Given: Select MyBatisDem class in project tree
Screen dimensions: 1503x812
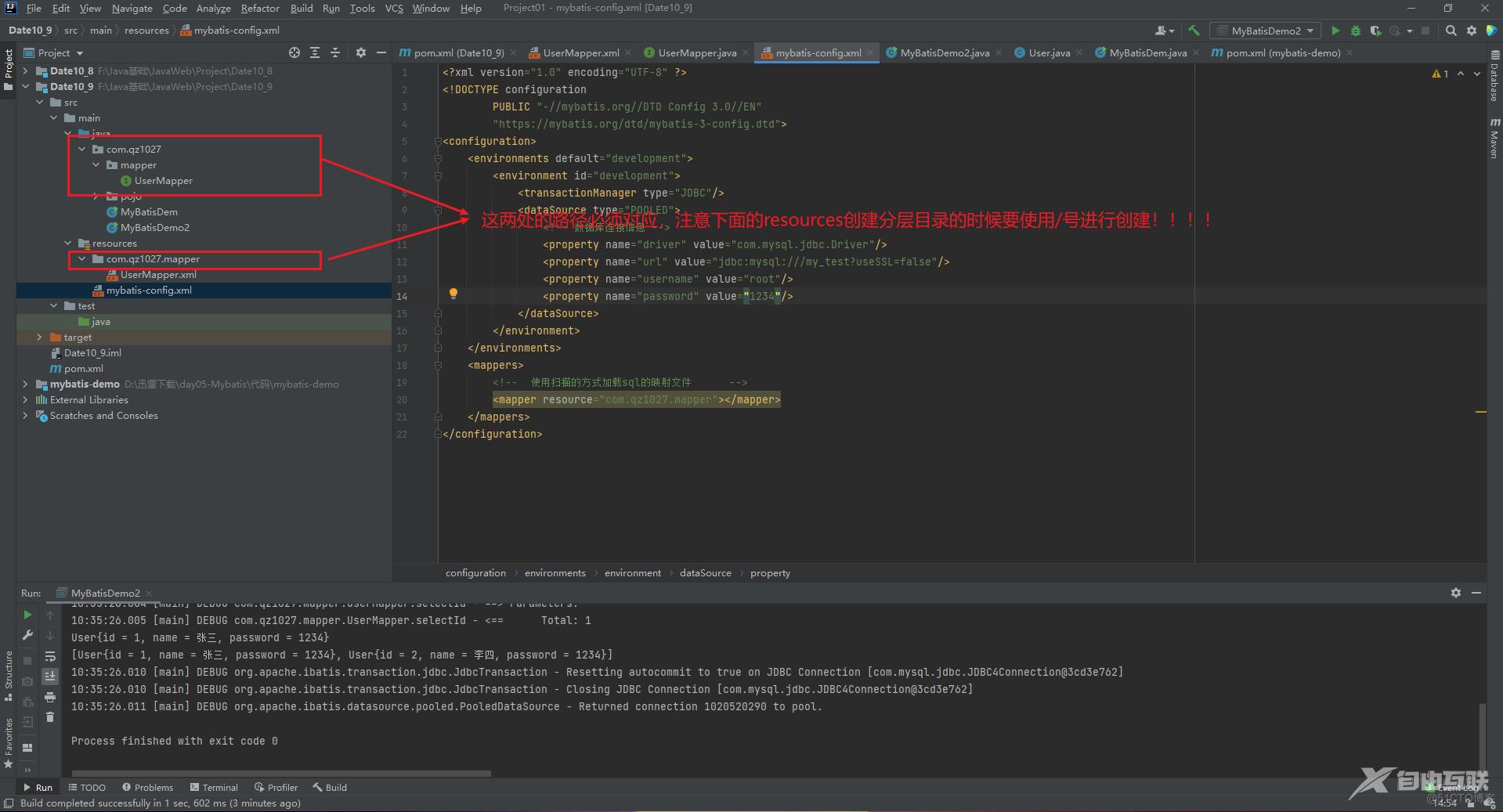Looking at the screenshot, I should [149, 211].
